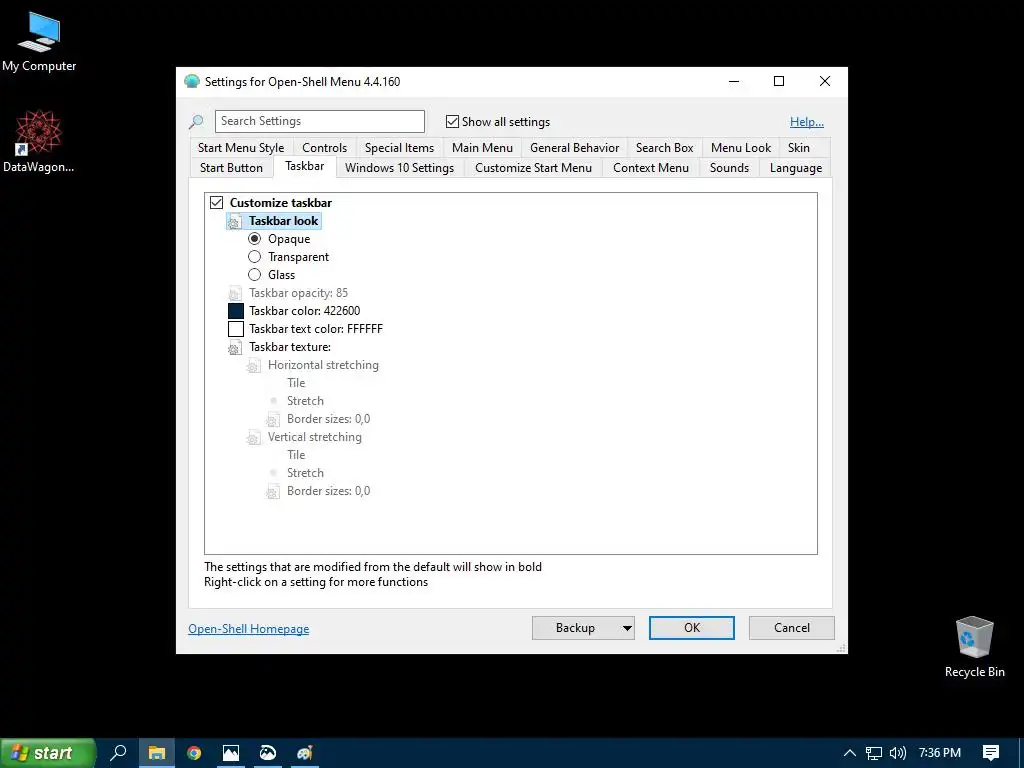Open the Recycle Bin icon
Viewport: 1024px width, 768px height.
(x=974, y=647)
